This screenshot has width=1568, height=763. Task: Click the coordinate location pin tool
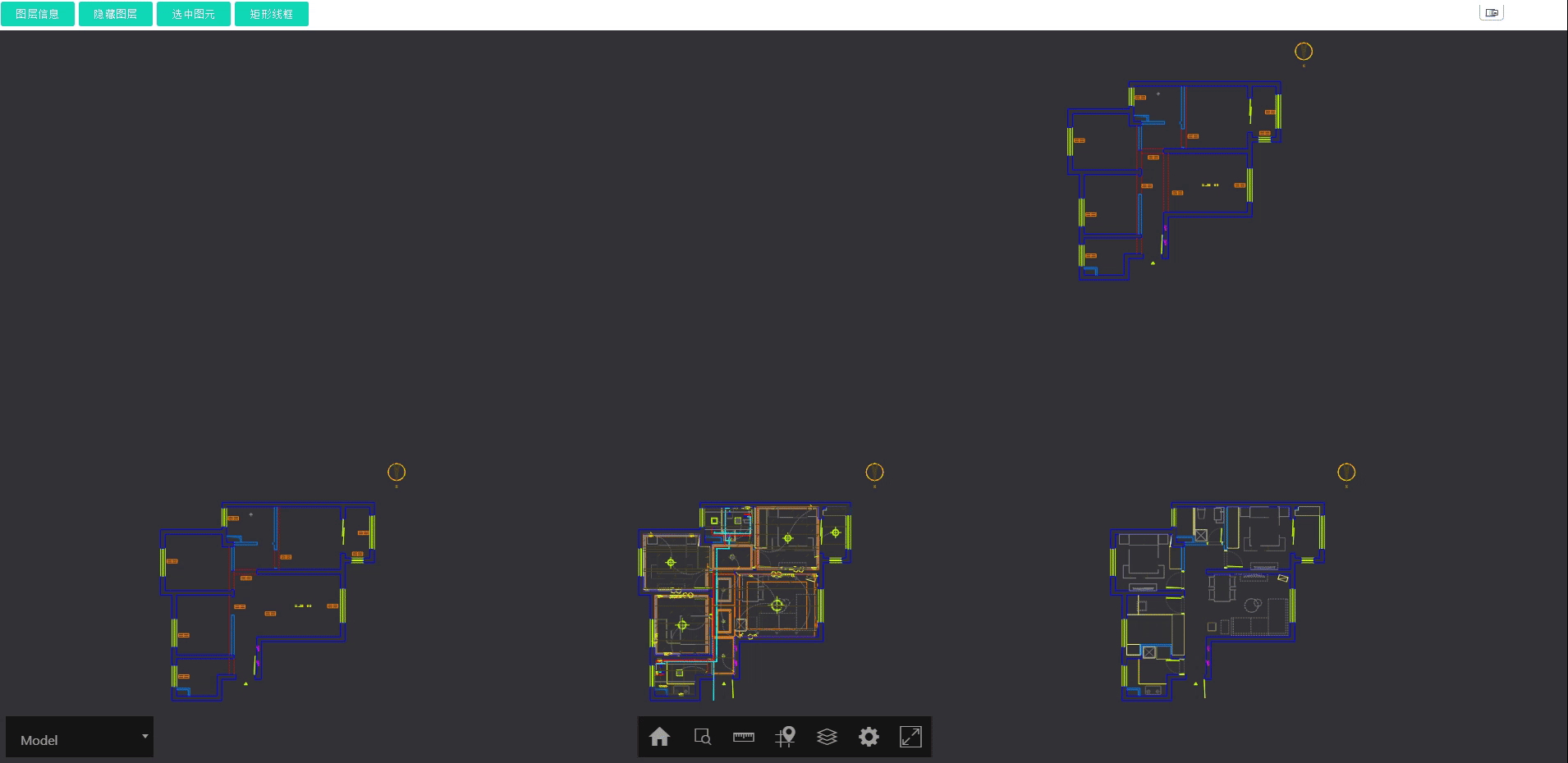click(786, 737)
